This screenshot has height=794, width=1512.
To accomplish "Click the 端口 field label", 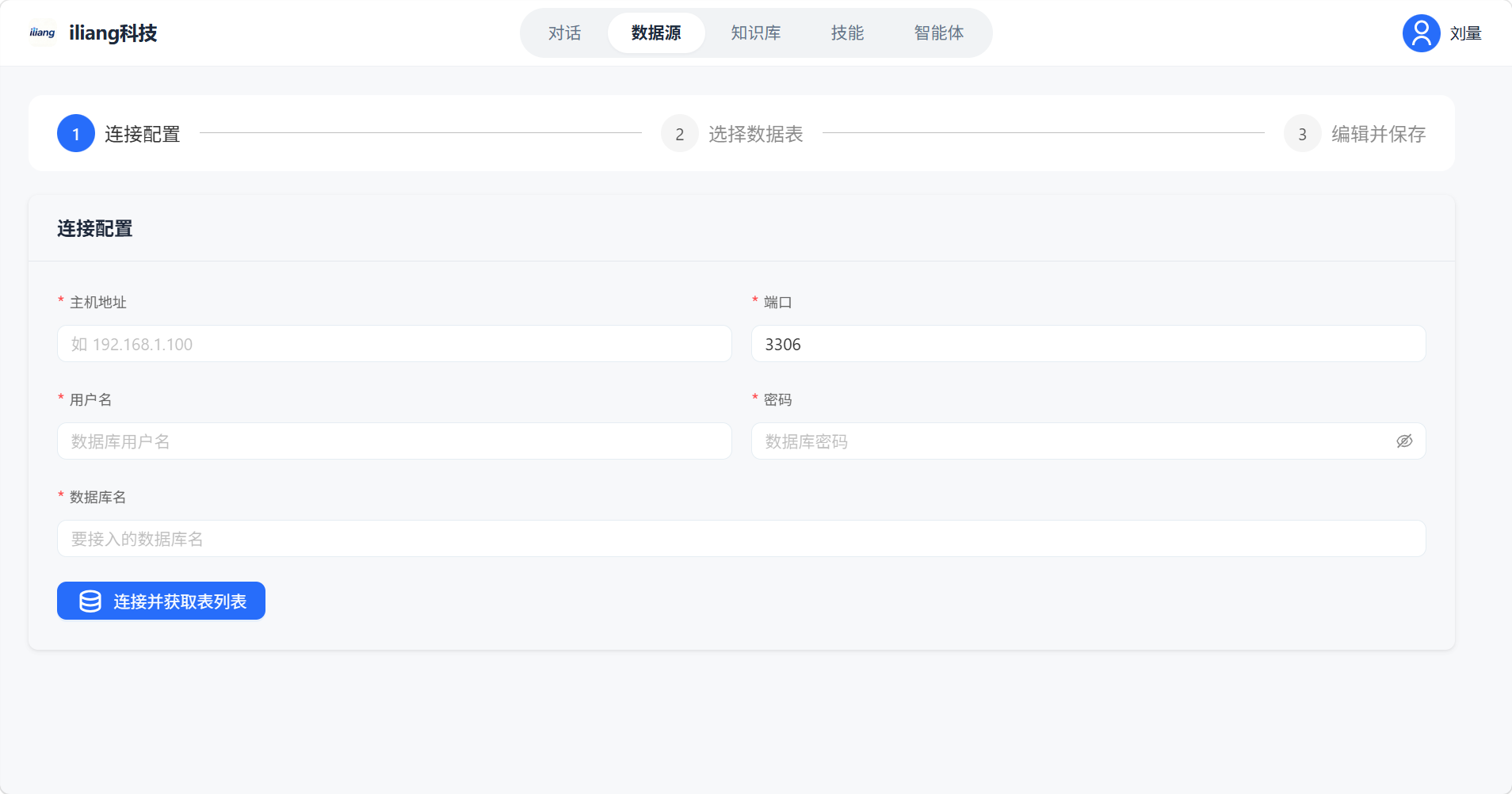I will click(777, 302).
